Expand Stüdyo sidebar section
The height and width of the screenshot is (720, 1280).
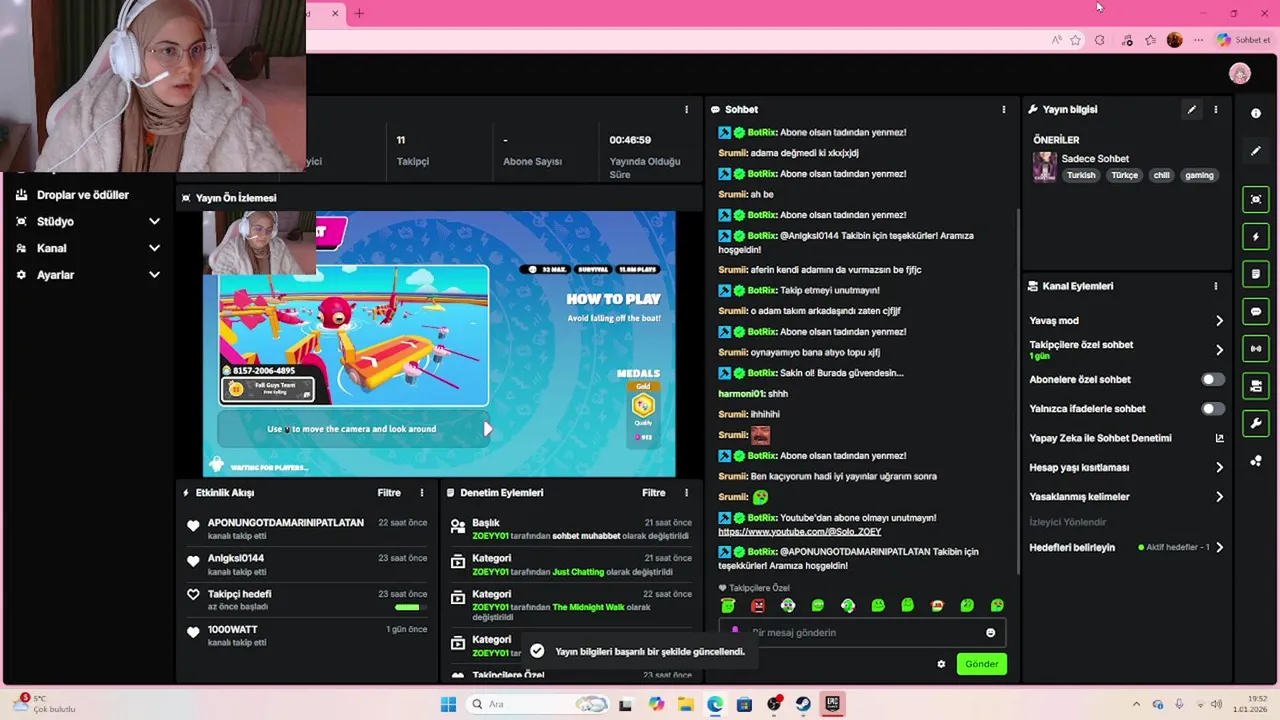tap(154, 222)
